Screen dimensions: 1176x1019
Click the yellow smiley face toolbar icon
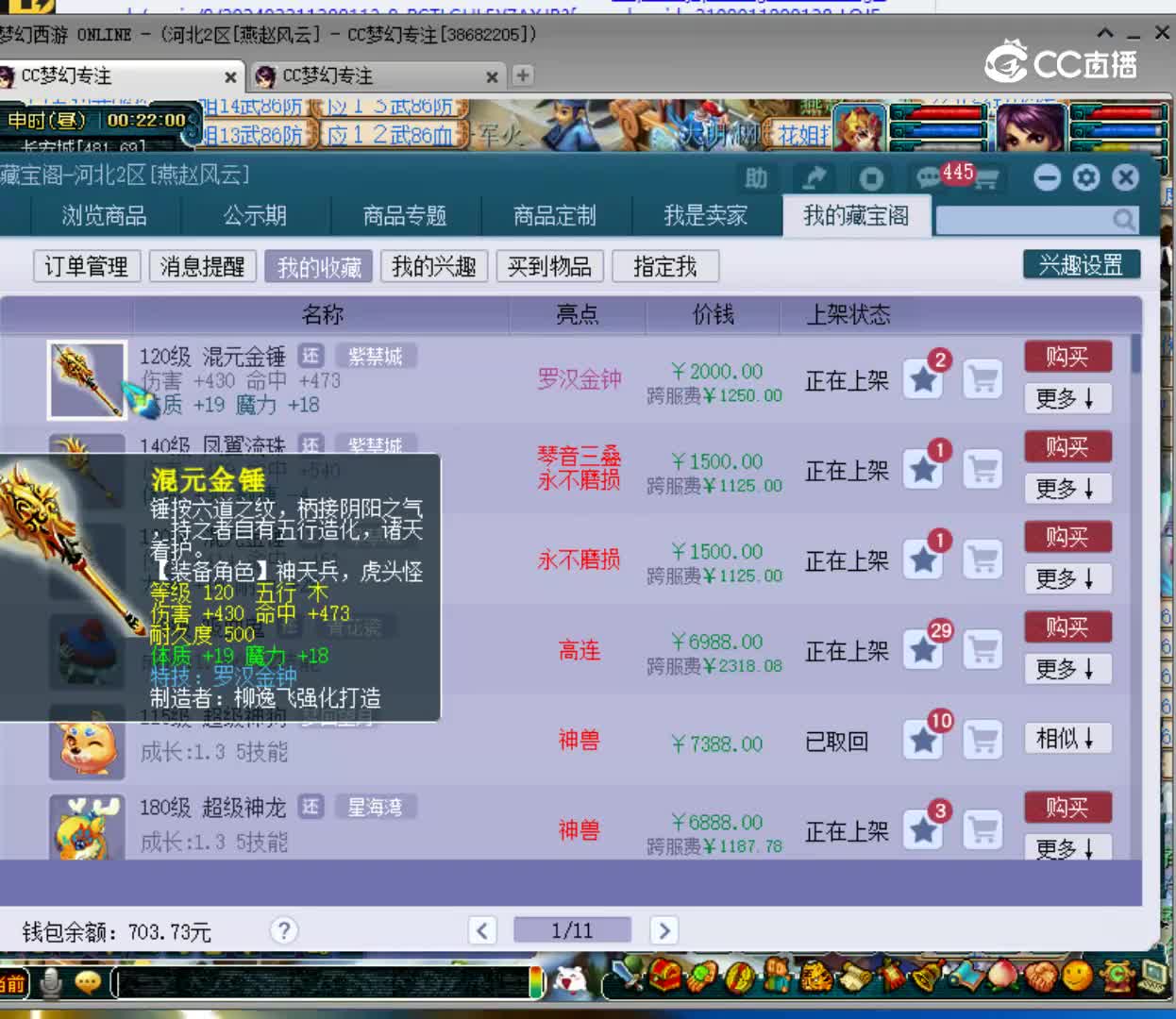click(x=1077, y=976)
